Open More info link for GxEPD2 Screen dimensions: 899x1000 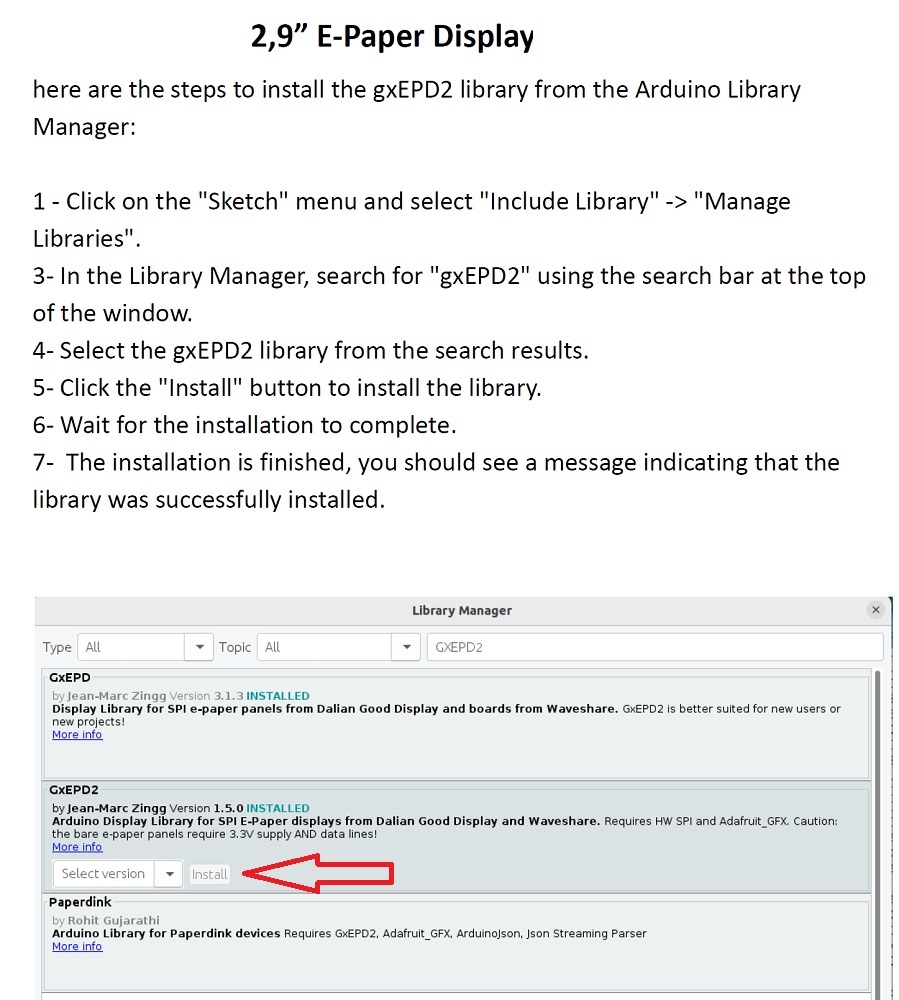[x=77, y=847]
